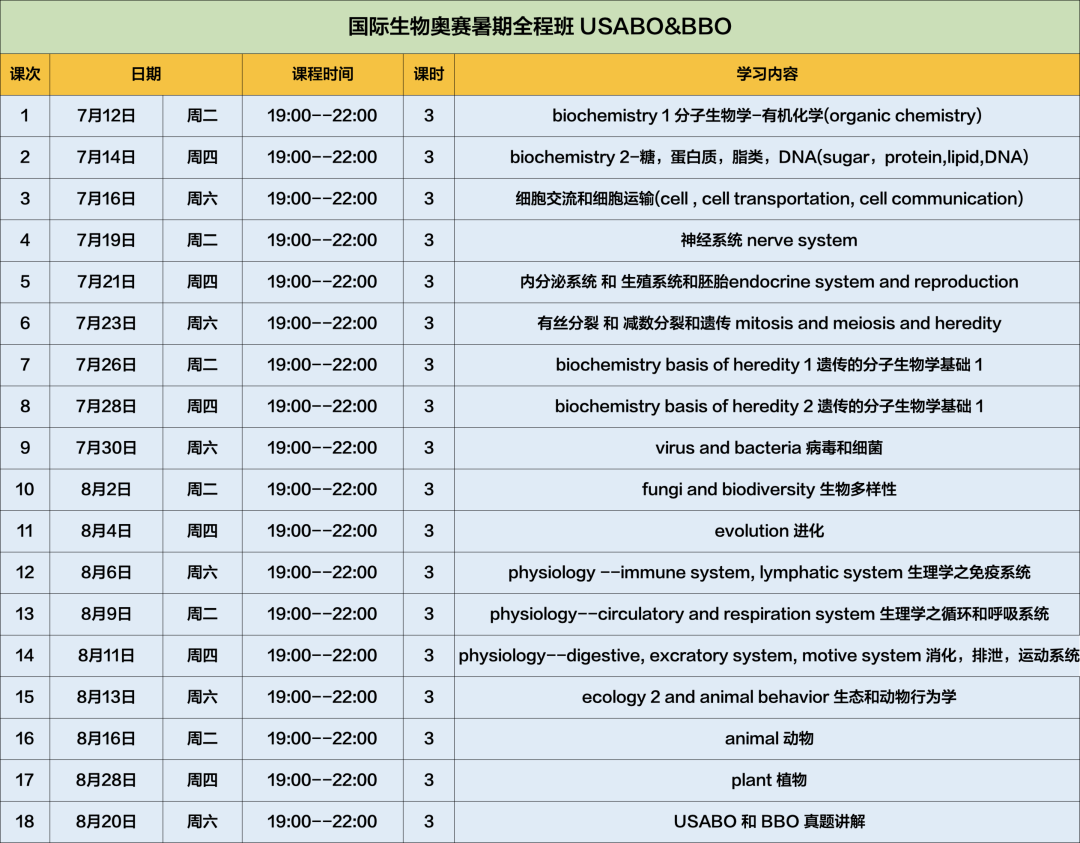Viewport: 1080px width, 843px height.
Task: Click 19:00--22:00 in the 7月12日 row
Action: [x=322, y=116]
